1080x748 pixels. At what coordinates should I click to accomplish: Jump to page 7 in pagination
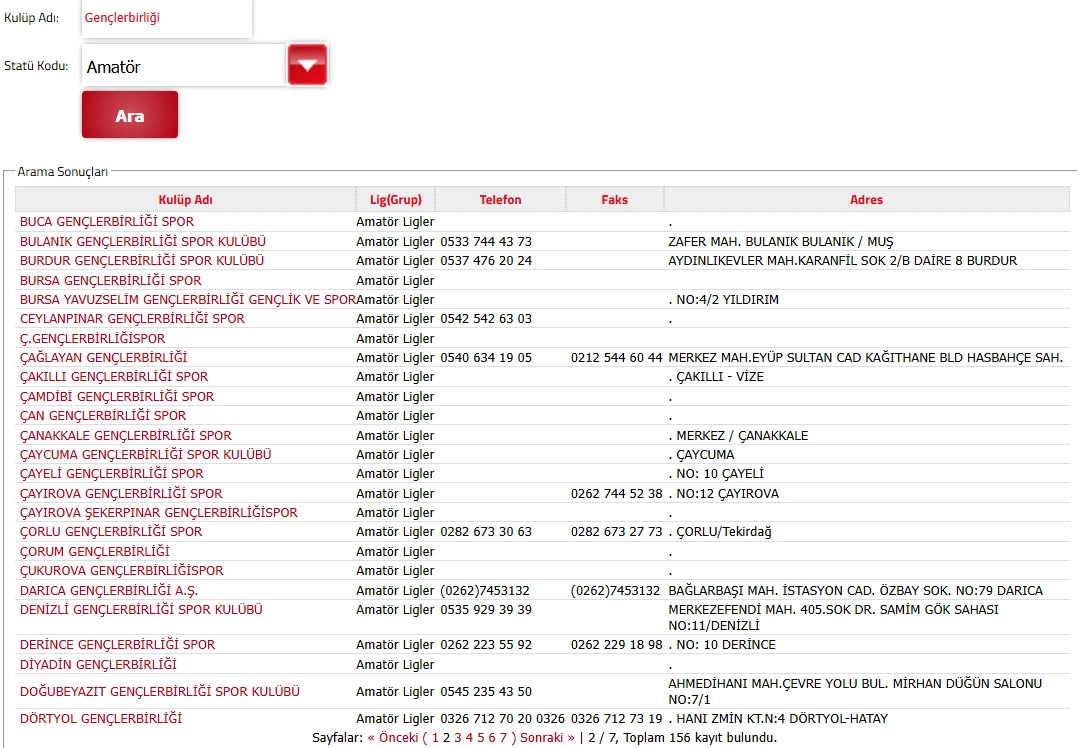click(x=502, y=738)
